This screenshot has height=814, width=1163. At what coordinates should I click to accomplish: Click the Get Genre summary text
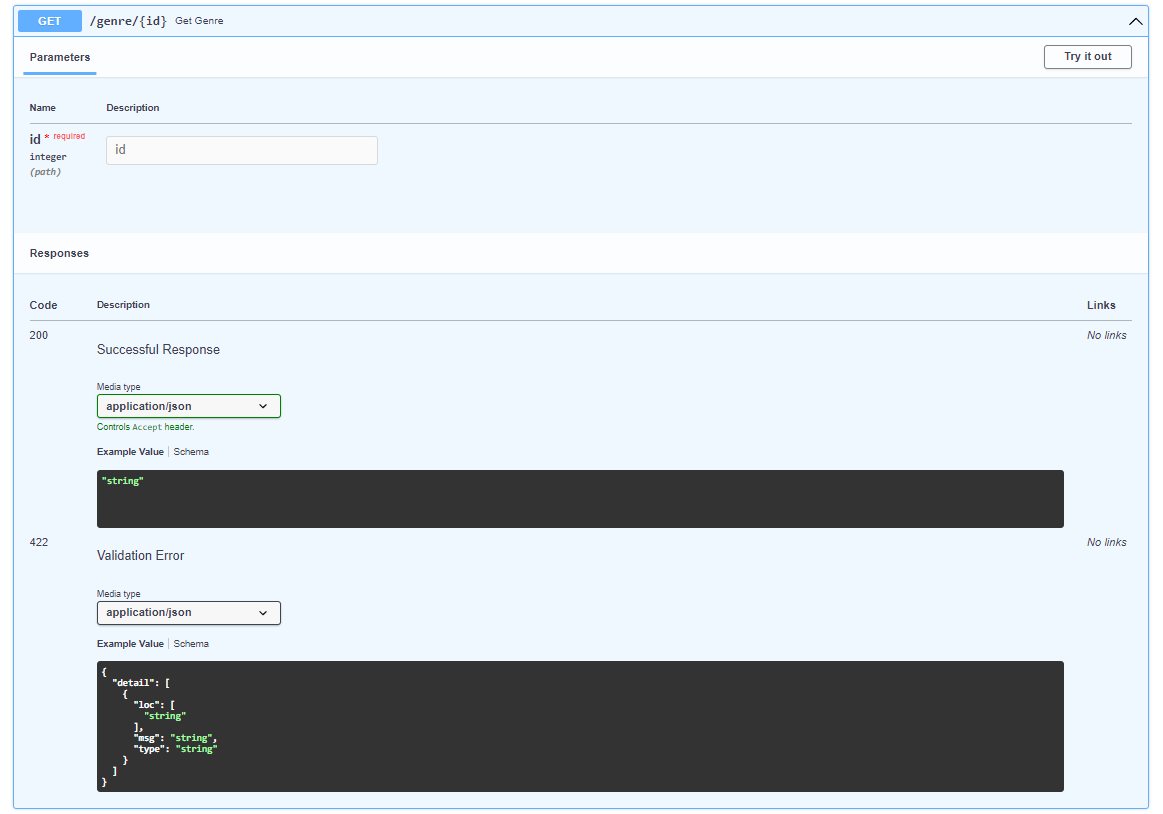(x=199, y=20)
